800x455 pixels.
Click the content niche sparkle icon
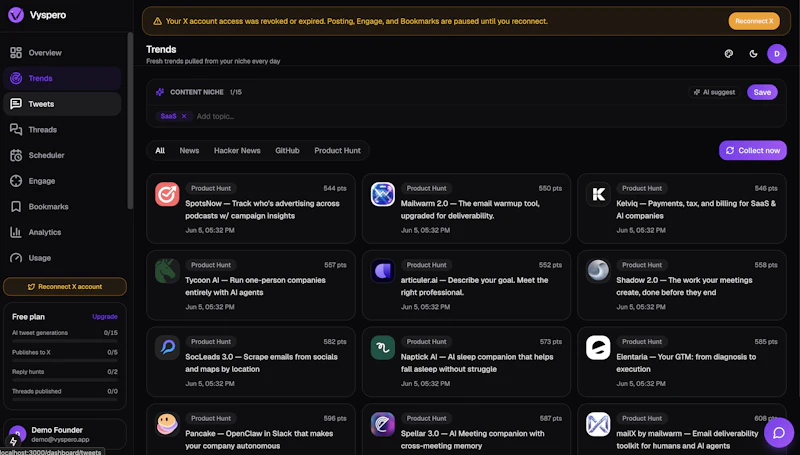160,92
